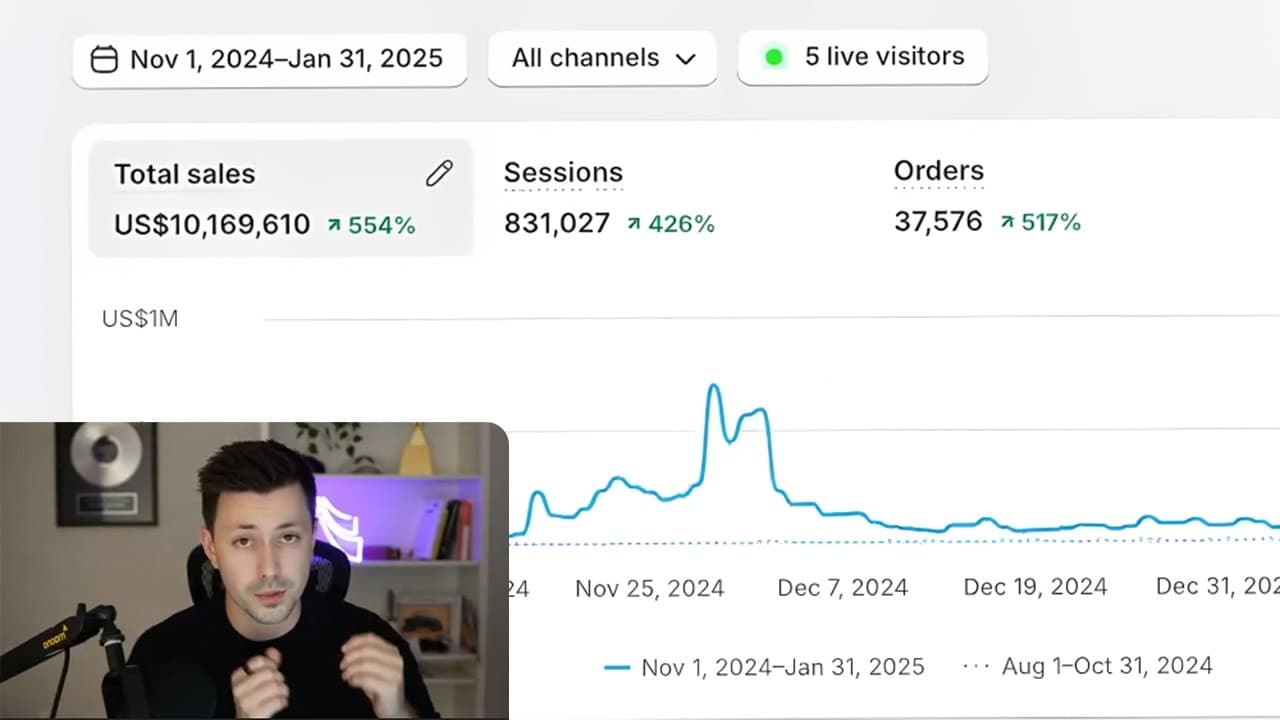1280x720 pixels.
Task: Click the pencil edit icon on Total sales
Action: pos(439,173)
